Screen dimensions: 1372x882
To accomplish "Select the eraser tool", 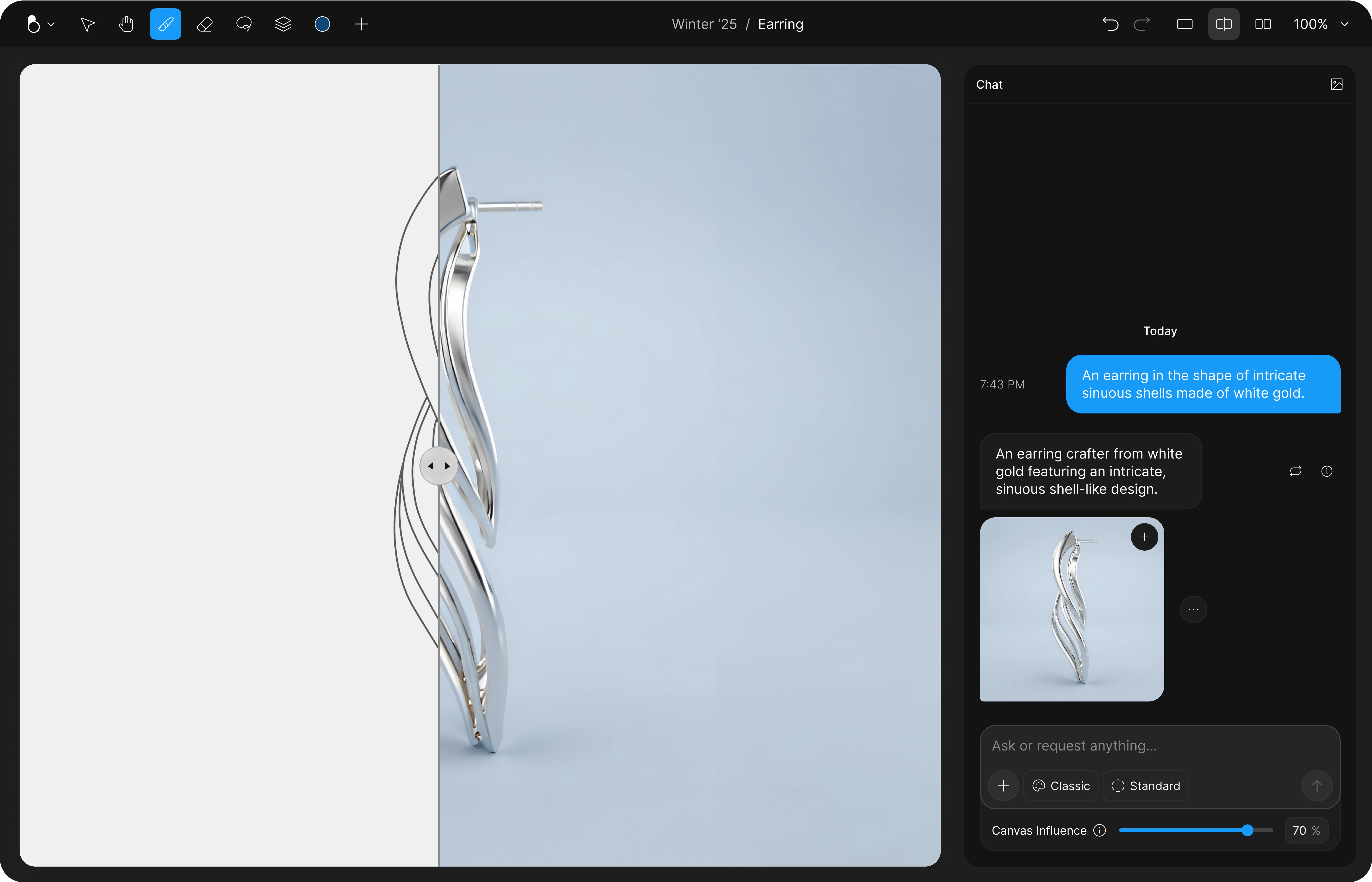I will click(205, 24).
